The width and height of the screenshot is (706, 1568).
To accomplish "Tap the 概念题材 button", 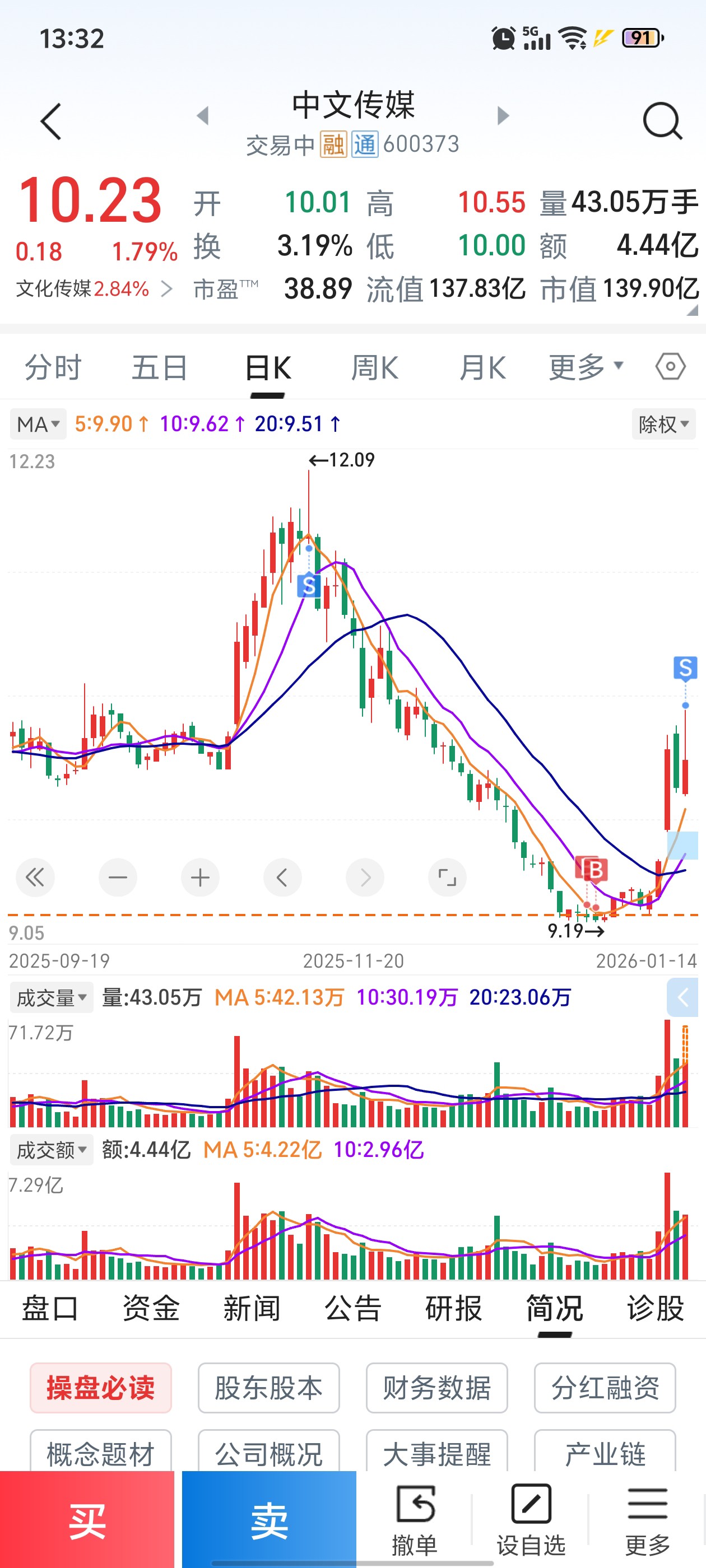I will tap(100, 1451).
